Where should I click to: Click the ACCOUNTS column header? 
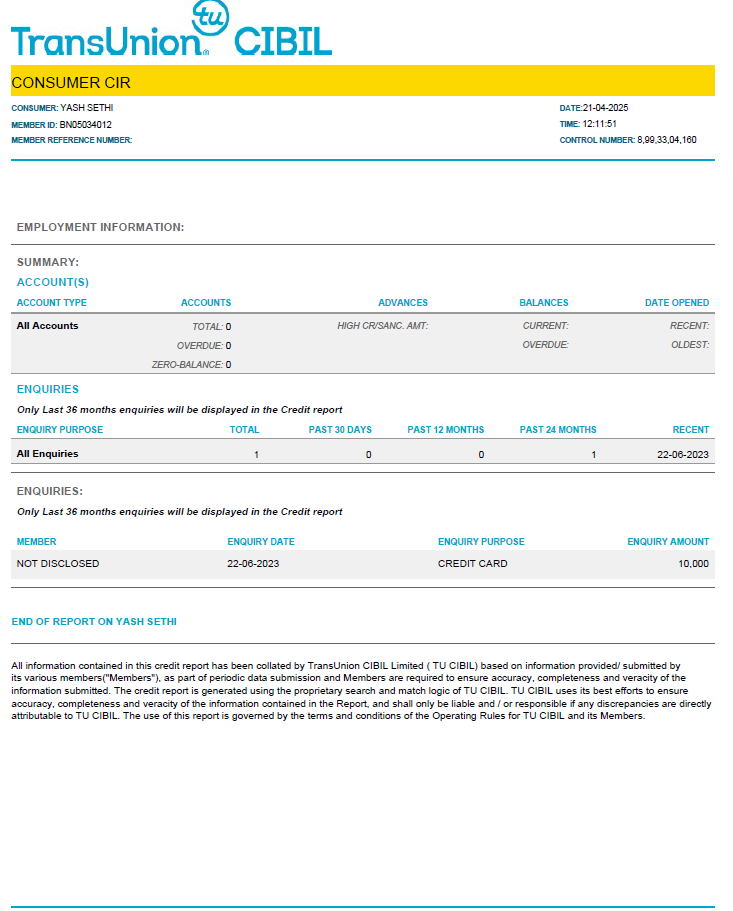point(206,303)
